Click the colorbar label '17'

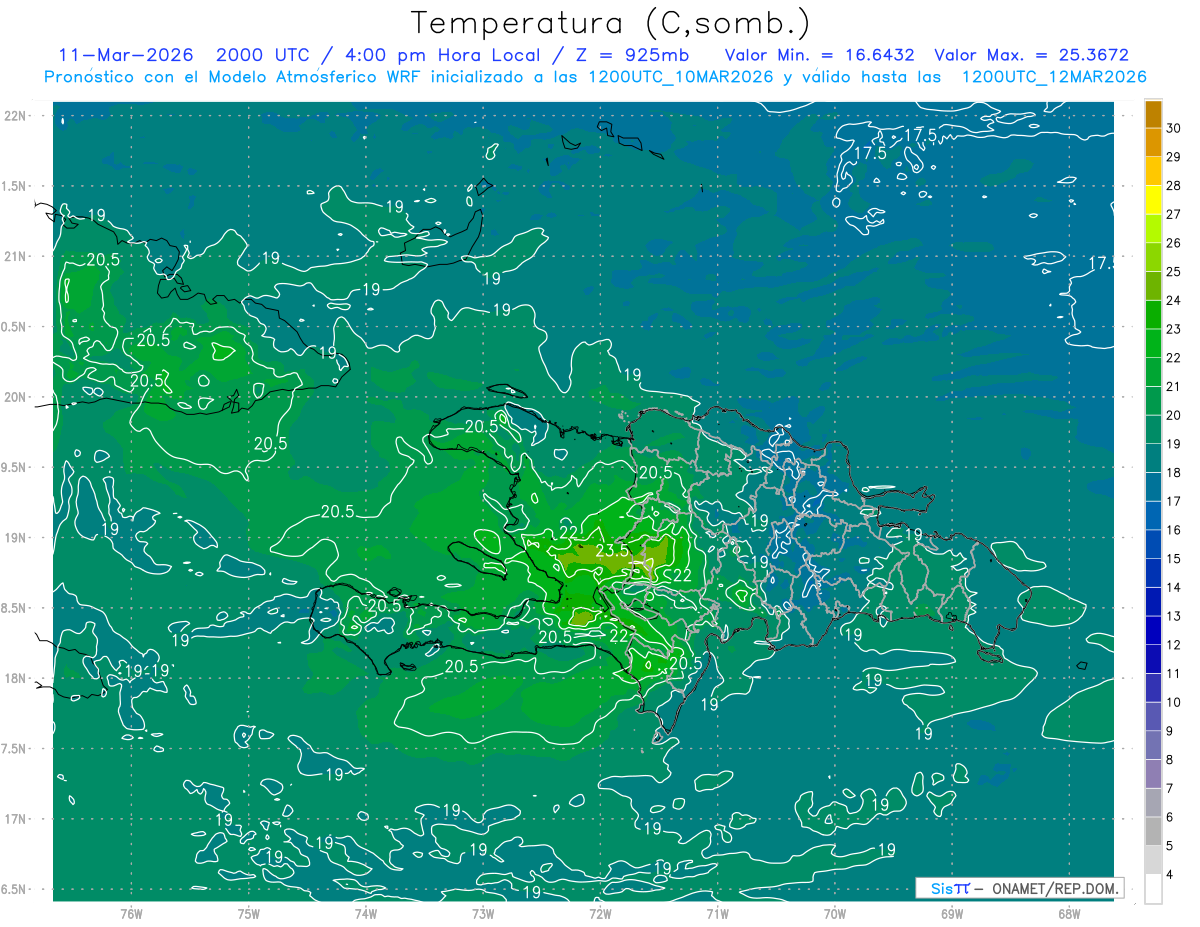click(x=1174, y=501)
